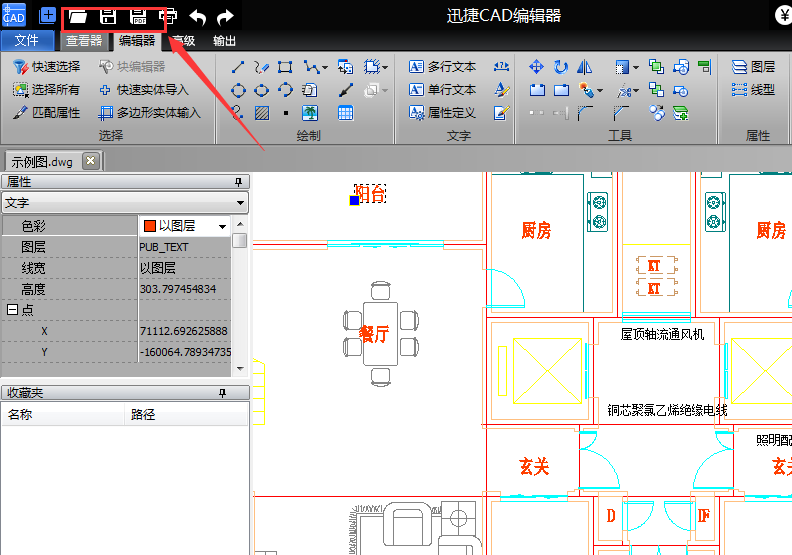Select the Line drawing tool
The image size is (792, 555).
click(x=238, y=67)
